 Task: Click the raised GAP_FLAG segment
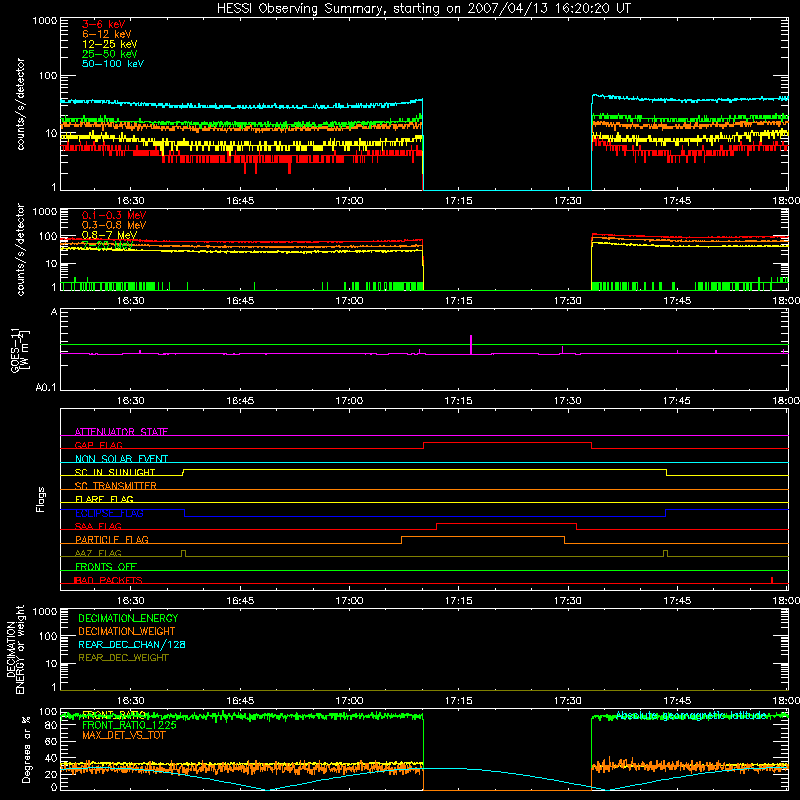508,443
